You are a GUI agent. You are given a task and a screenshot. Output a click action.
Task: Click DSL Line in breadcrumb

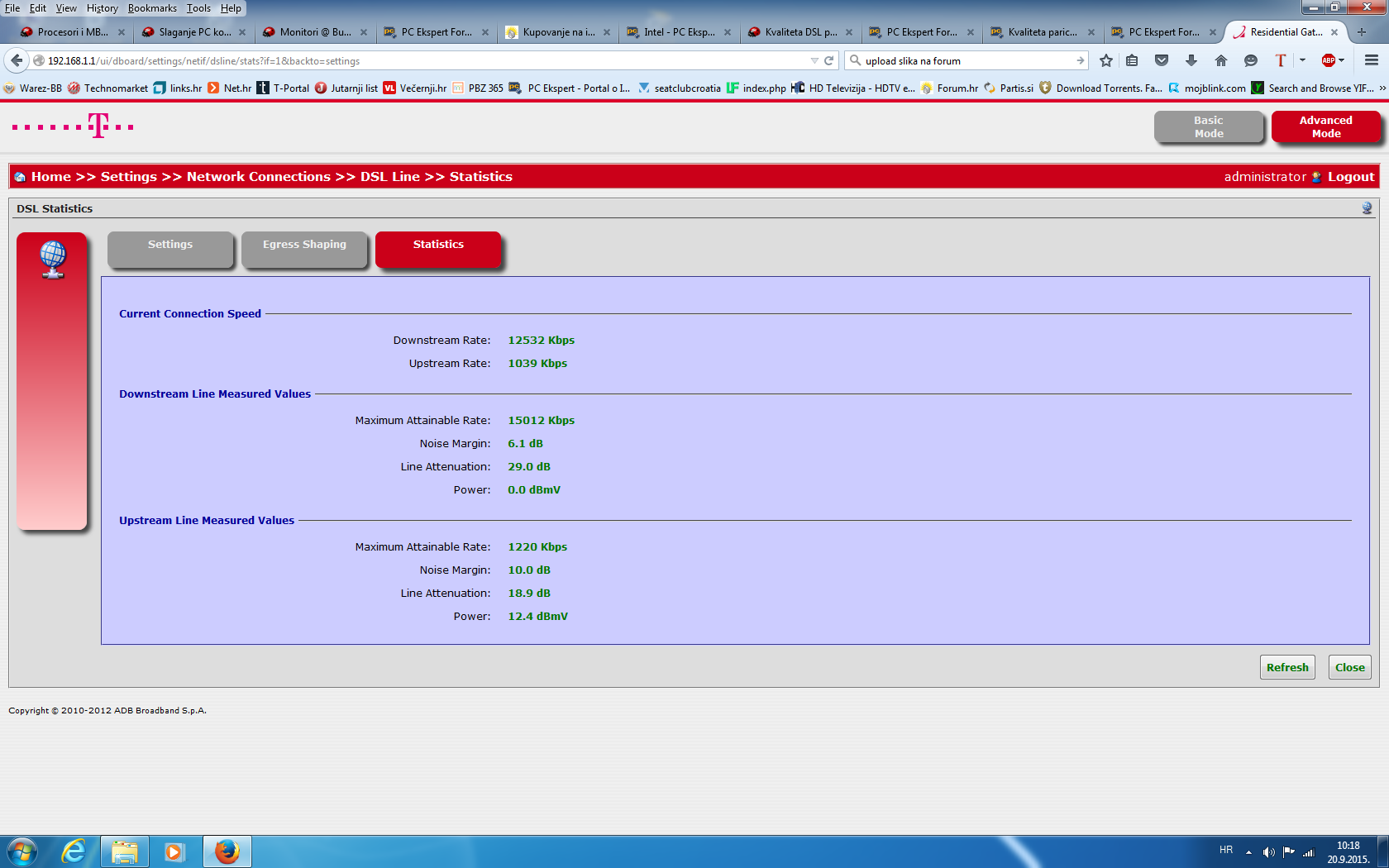point(390,177)
